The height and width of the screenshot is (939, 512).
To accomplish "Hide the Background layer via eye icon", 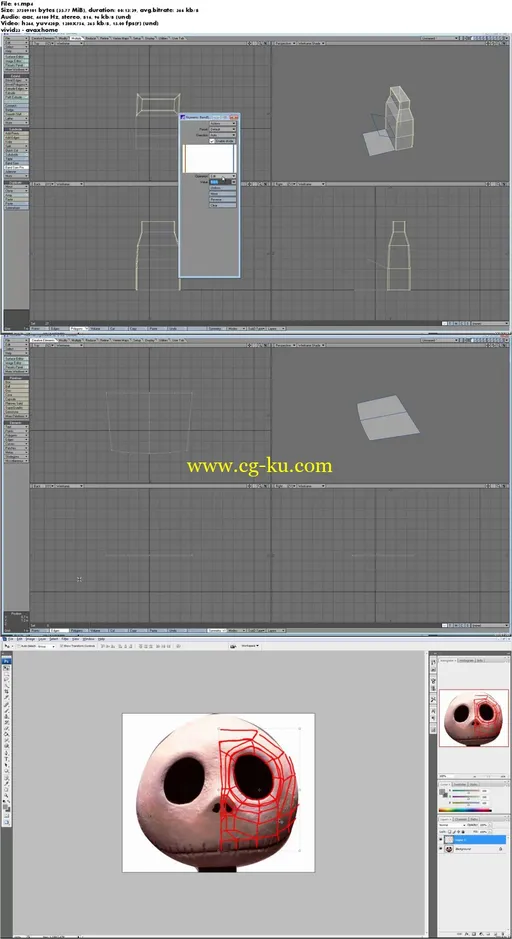I will click(x=441, y=849).
